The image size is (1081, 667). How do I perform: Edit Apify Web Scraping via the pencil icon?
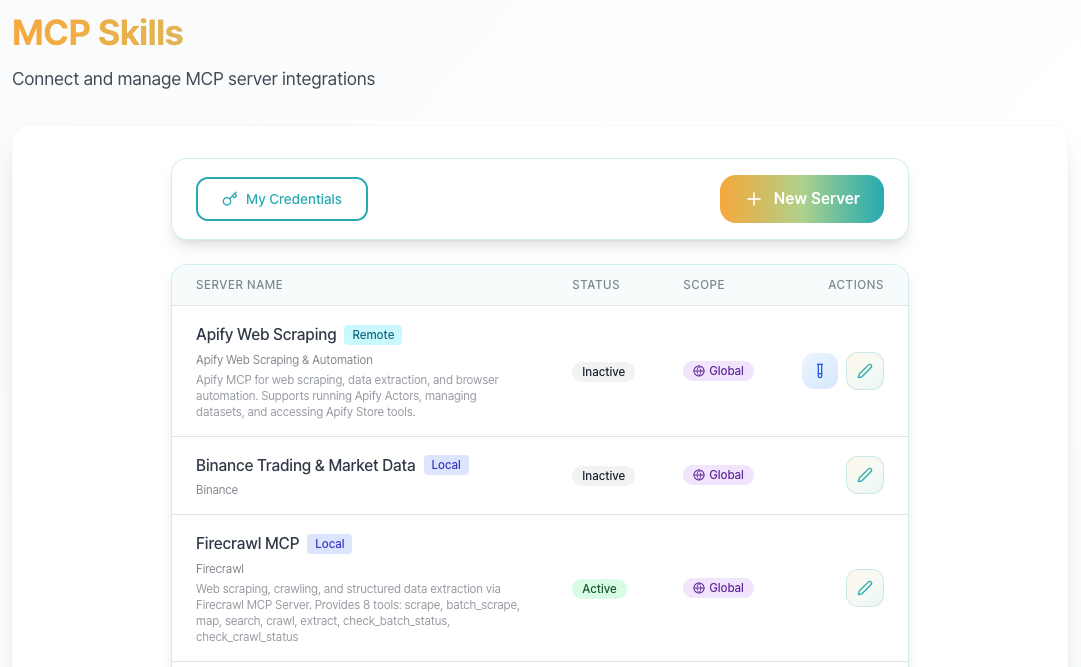pyautogui.click(x=864, y=370)
